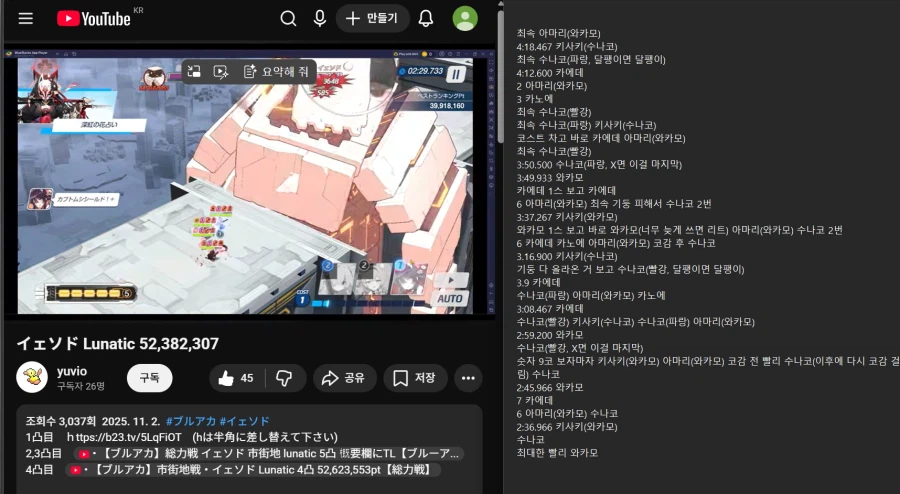Click the line 최속 수나코(파랑) 키사키(수나코)

click(587, 125)
